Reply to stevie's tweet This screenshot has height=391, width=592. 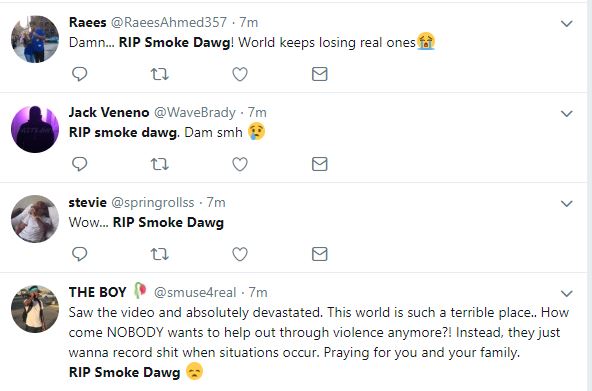[x=80, y=254]
